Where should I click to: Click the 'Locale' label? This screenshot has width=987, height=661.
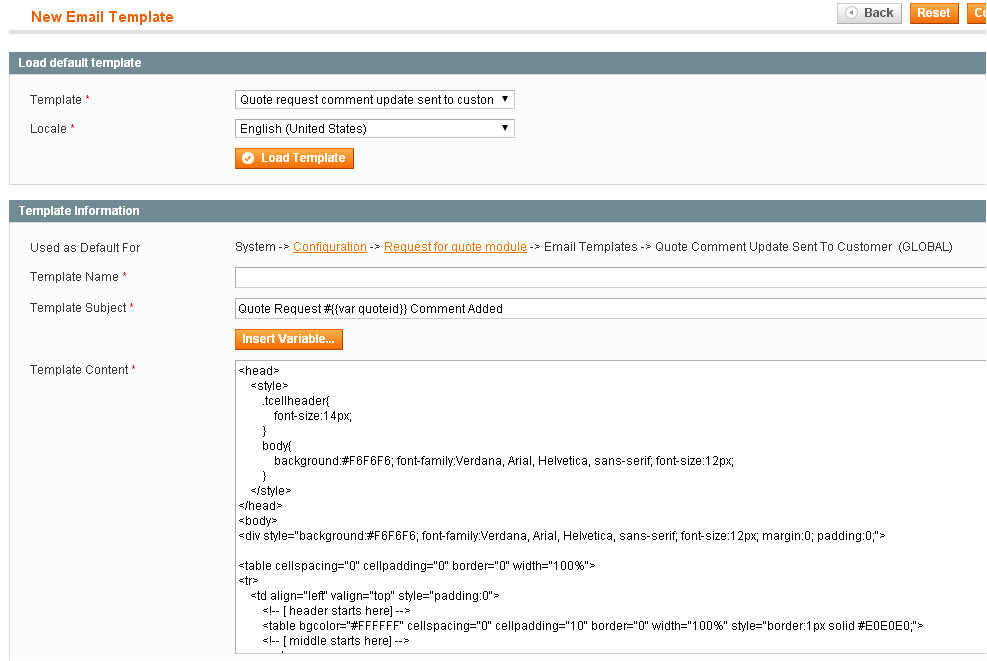[x=48, y=129]
